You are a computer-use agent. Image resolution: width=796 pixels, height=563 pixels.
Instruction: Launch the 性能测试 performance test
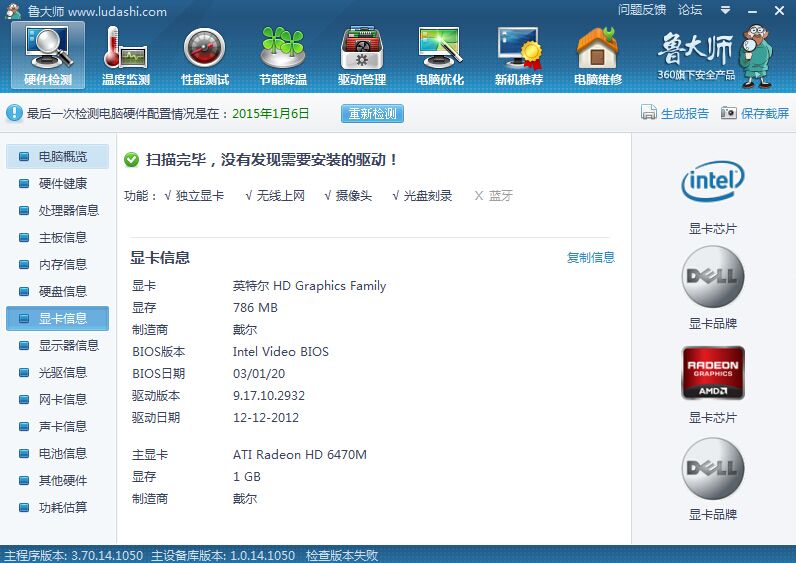click(x=205, y=56)
